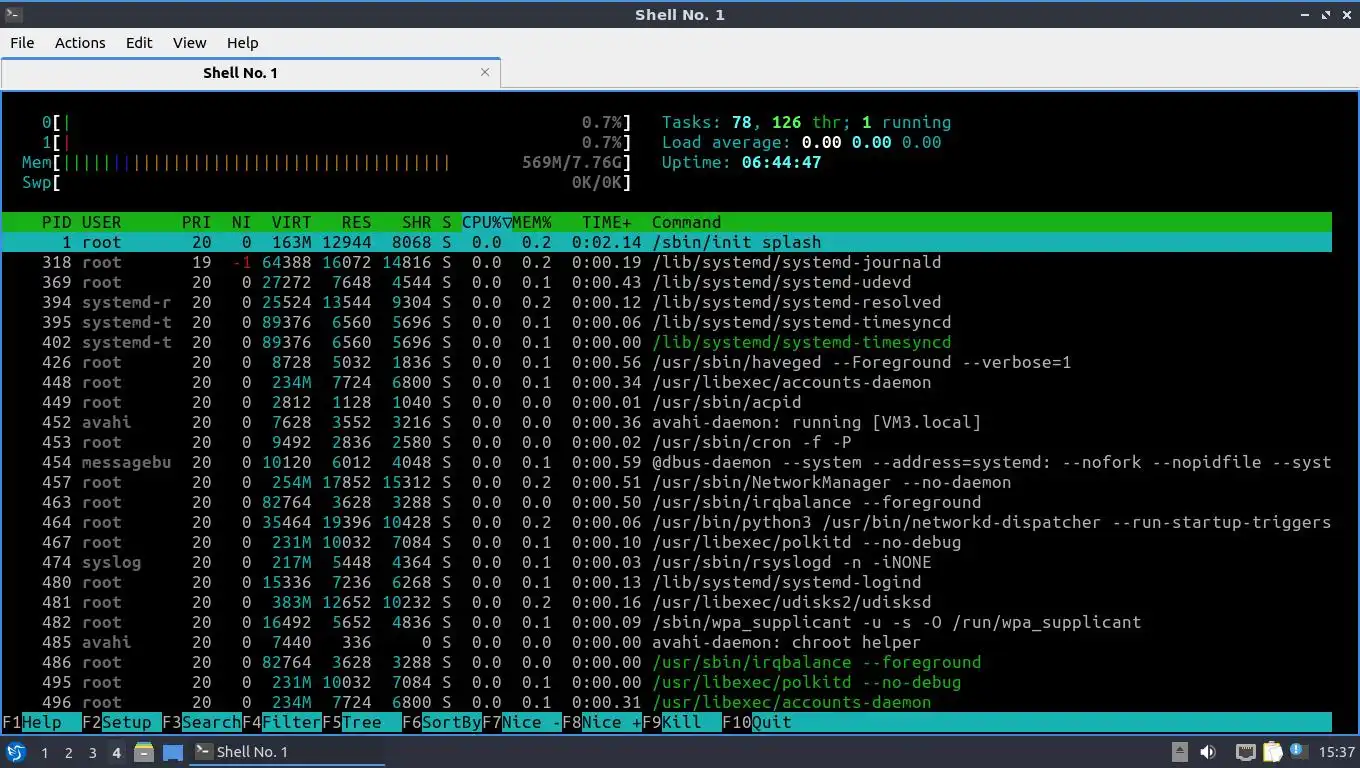Open the View menu
The height and width of the screenshot is (768, 1360).
click(189, 42)
